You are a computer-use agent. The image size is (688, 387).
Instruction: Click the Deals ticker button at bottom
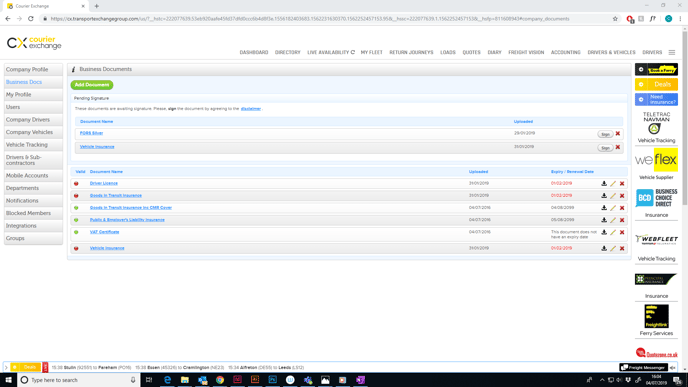25,367
